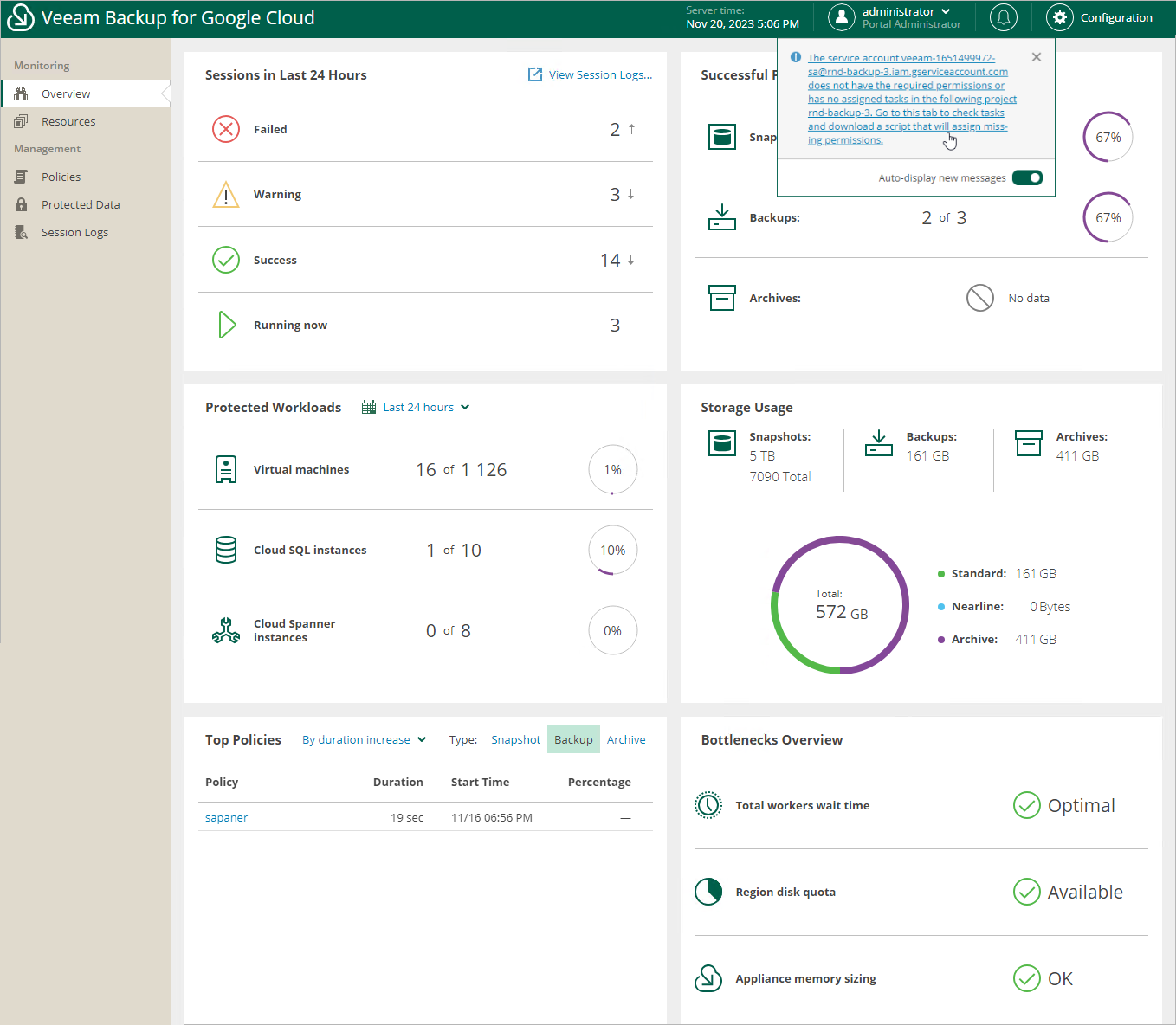Click the notifications bell icon

[1003, 17]
